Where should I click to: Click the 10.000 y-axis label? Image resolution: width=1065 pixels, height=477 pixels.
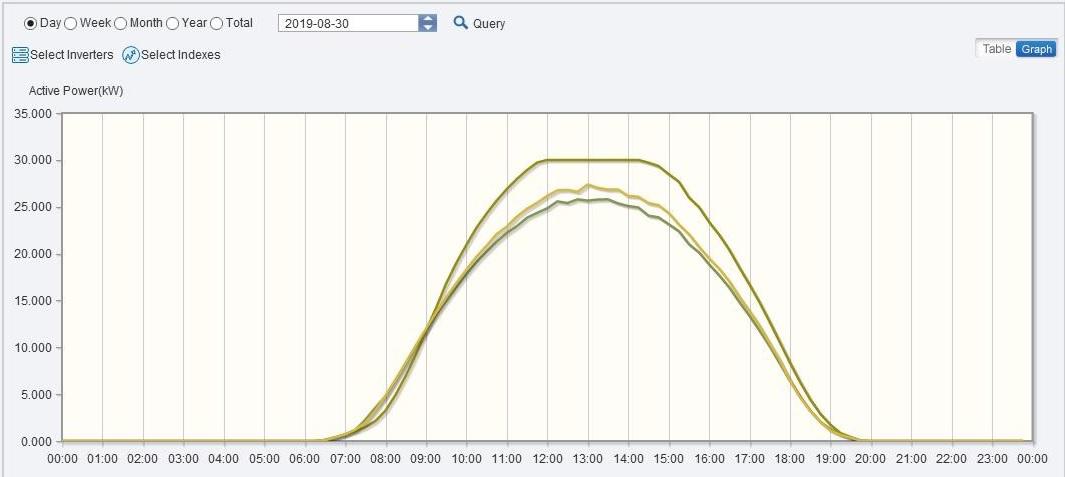click(33, 348)
